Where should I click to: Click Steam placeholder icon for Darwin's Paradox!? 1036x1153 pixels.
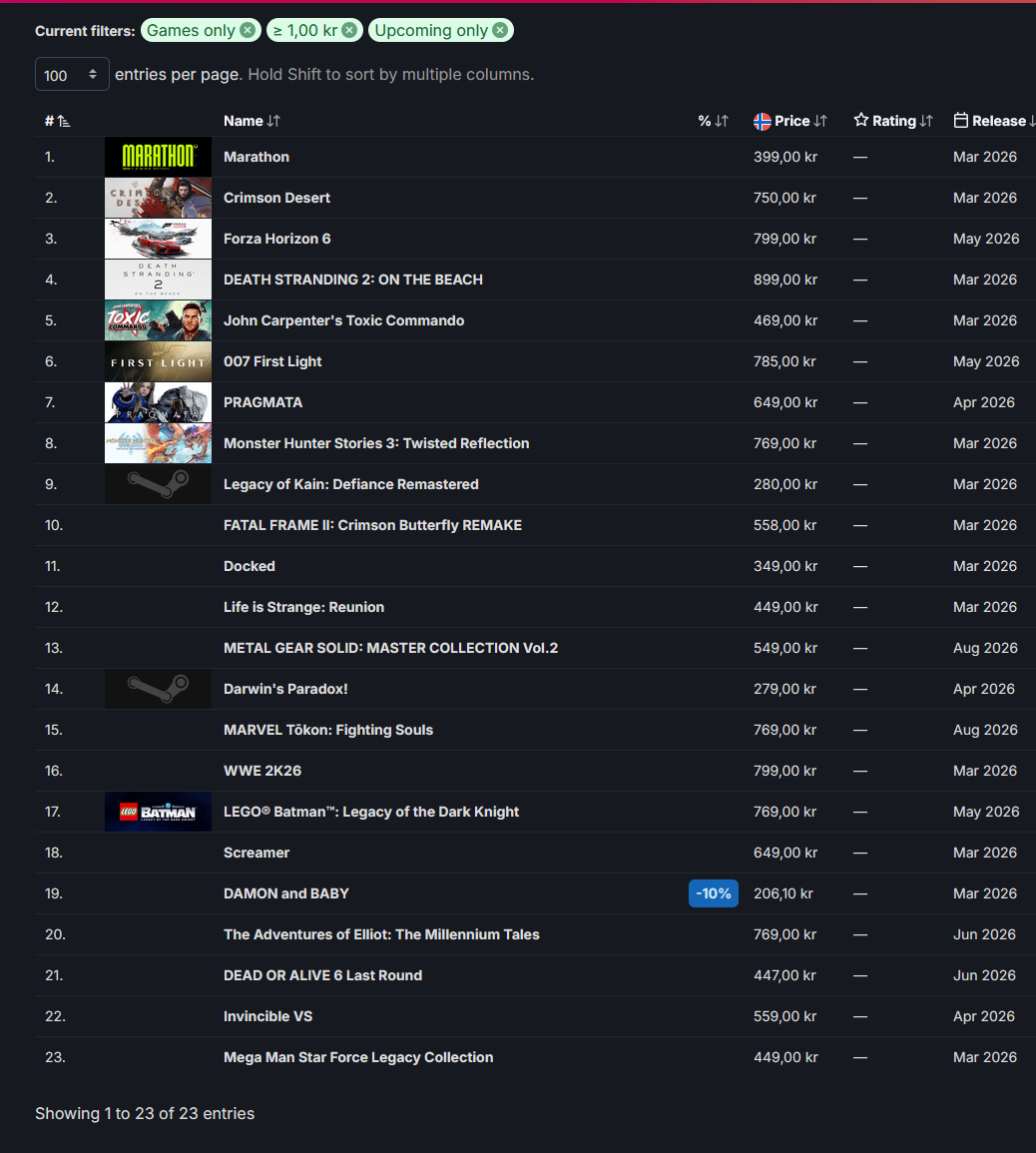[x=158, y=689]
